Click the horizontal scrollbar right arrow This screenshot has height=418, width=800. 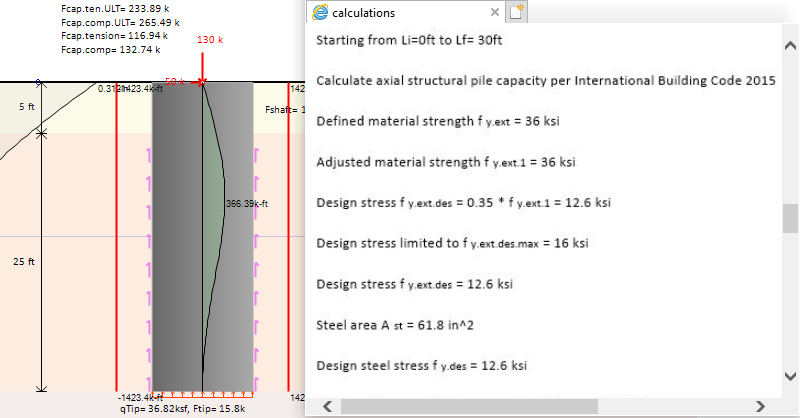click(x=760, y=406)
